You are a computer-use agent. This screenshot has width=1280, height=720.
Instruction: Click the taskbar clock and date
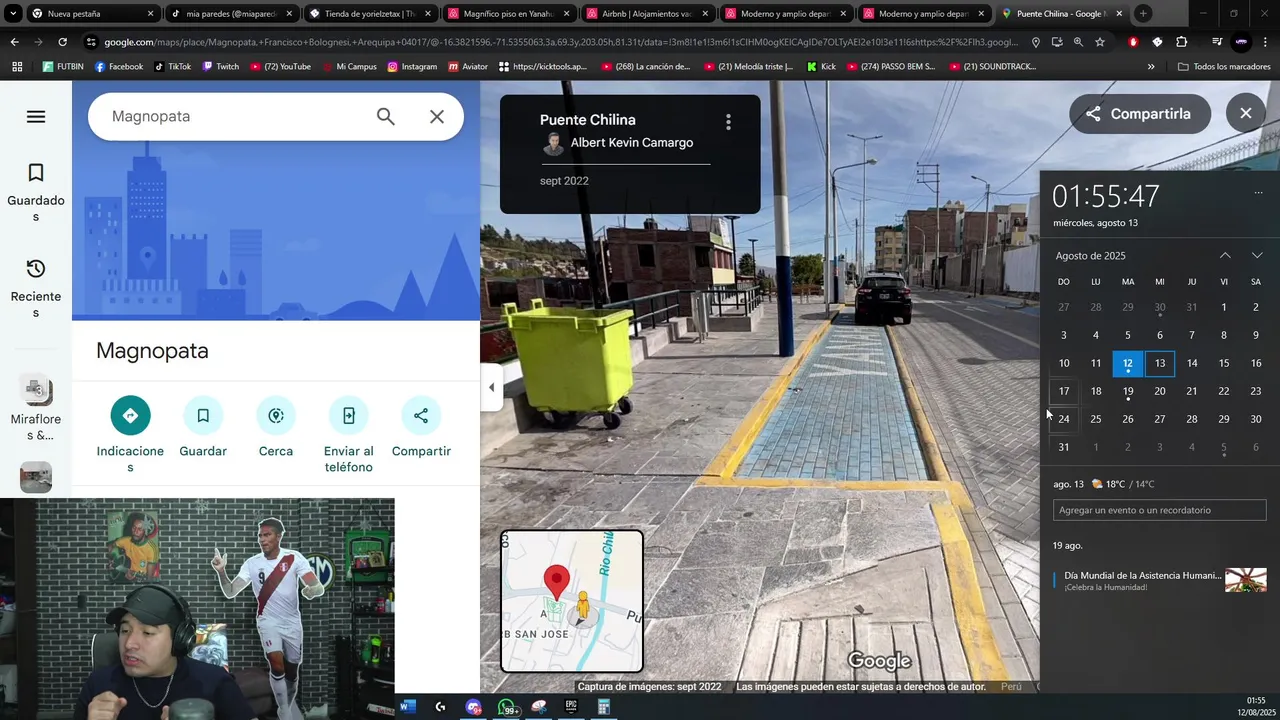pyautogui.click(x=1256, y=706)
